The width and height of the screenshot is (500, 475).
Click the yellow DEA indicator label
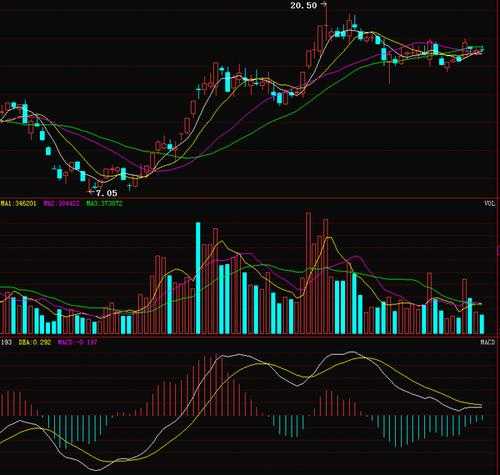[x=35, y=342]
